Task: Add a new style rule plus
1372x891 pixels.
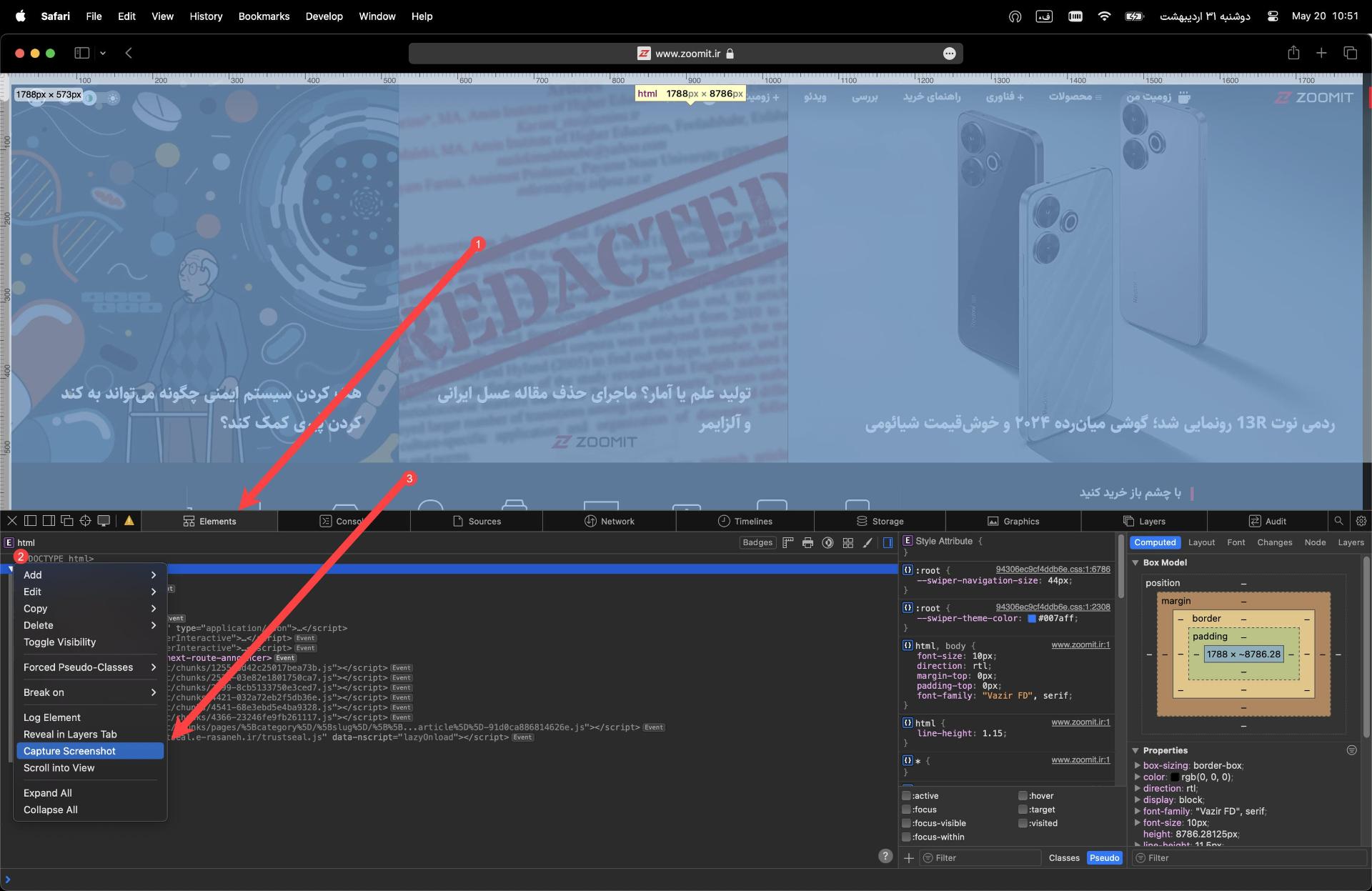Action: tap(909, 858)
